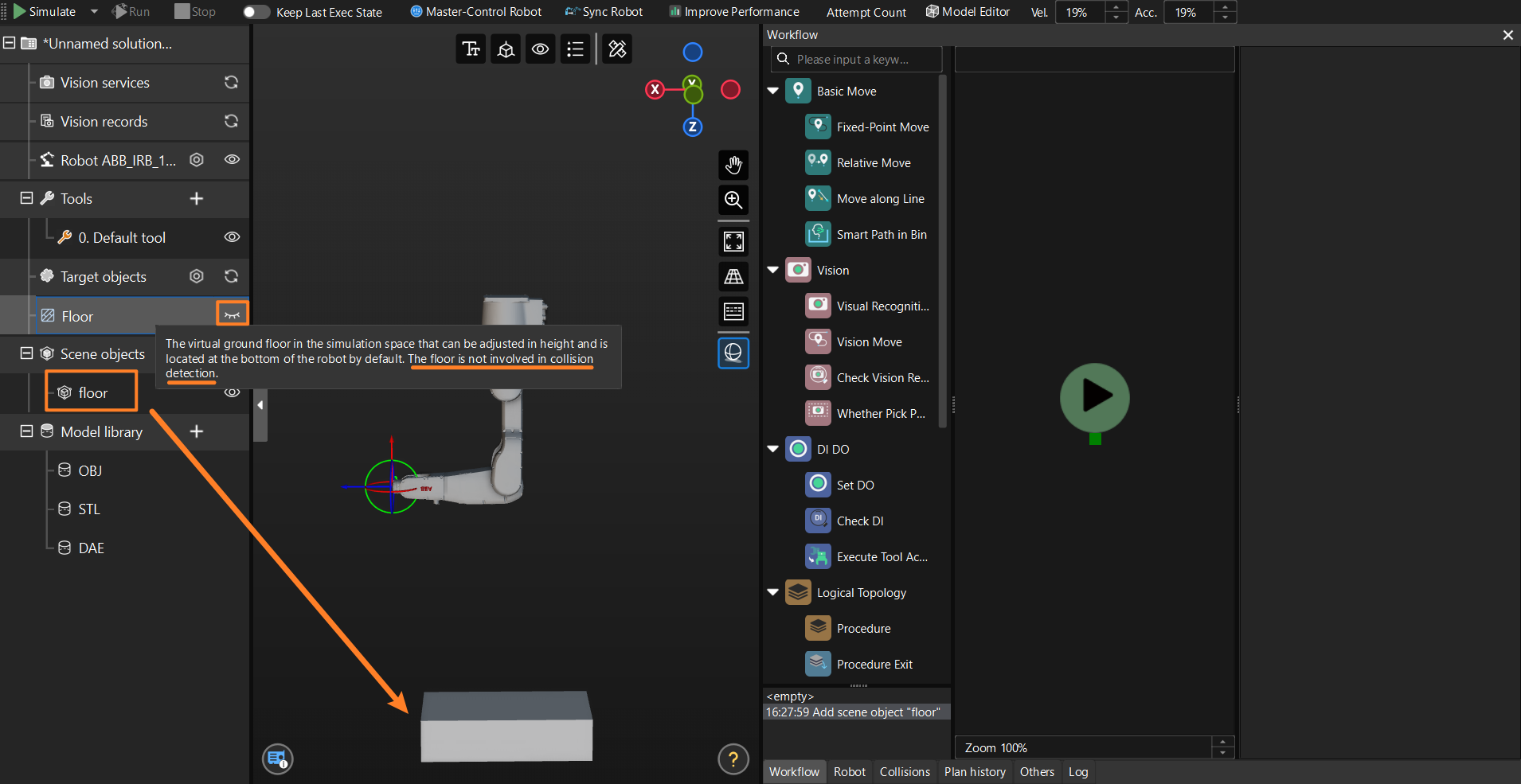Open the Simulate dropdown arrow
This screenshot has width=1521, height=784.
[94, 12]
